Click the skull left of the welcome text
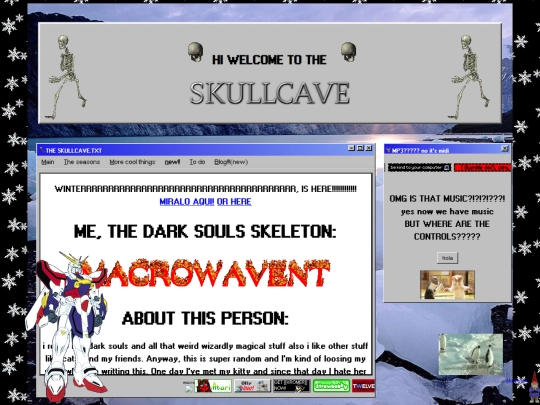This screenshot has height=405, width=540. pos(196,52)
